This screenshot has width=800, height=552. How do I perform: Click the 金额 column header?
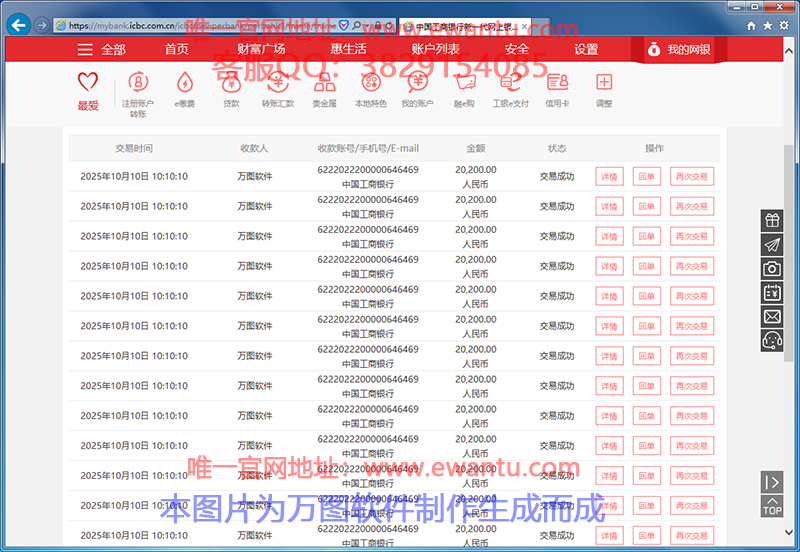click(476, 148)
